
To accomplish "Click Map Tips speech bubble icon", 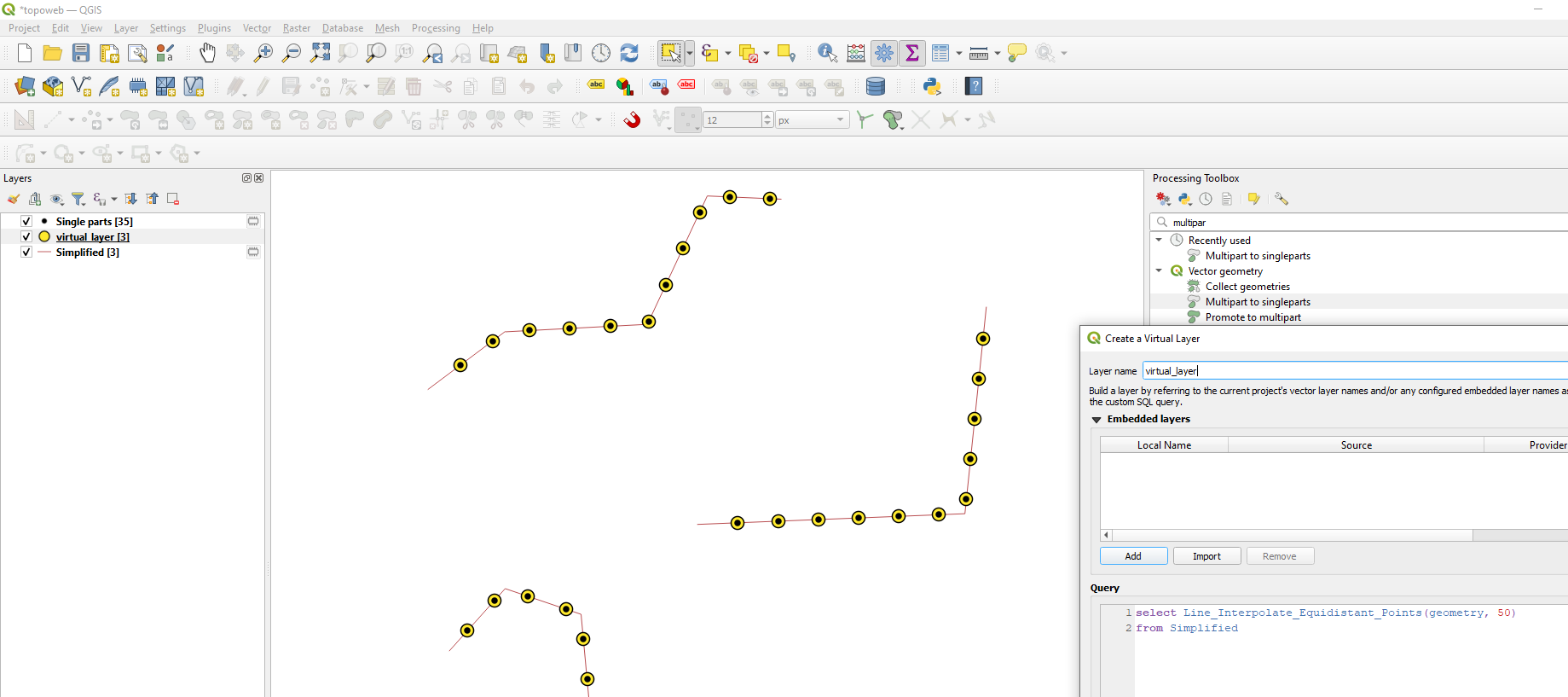I will point(1016,53).
